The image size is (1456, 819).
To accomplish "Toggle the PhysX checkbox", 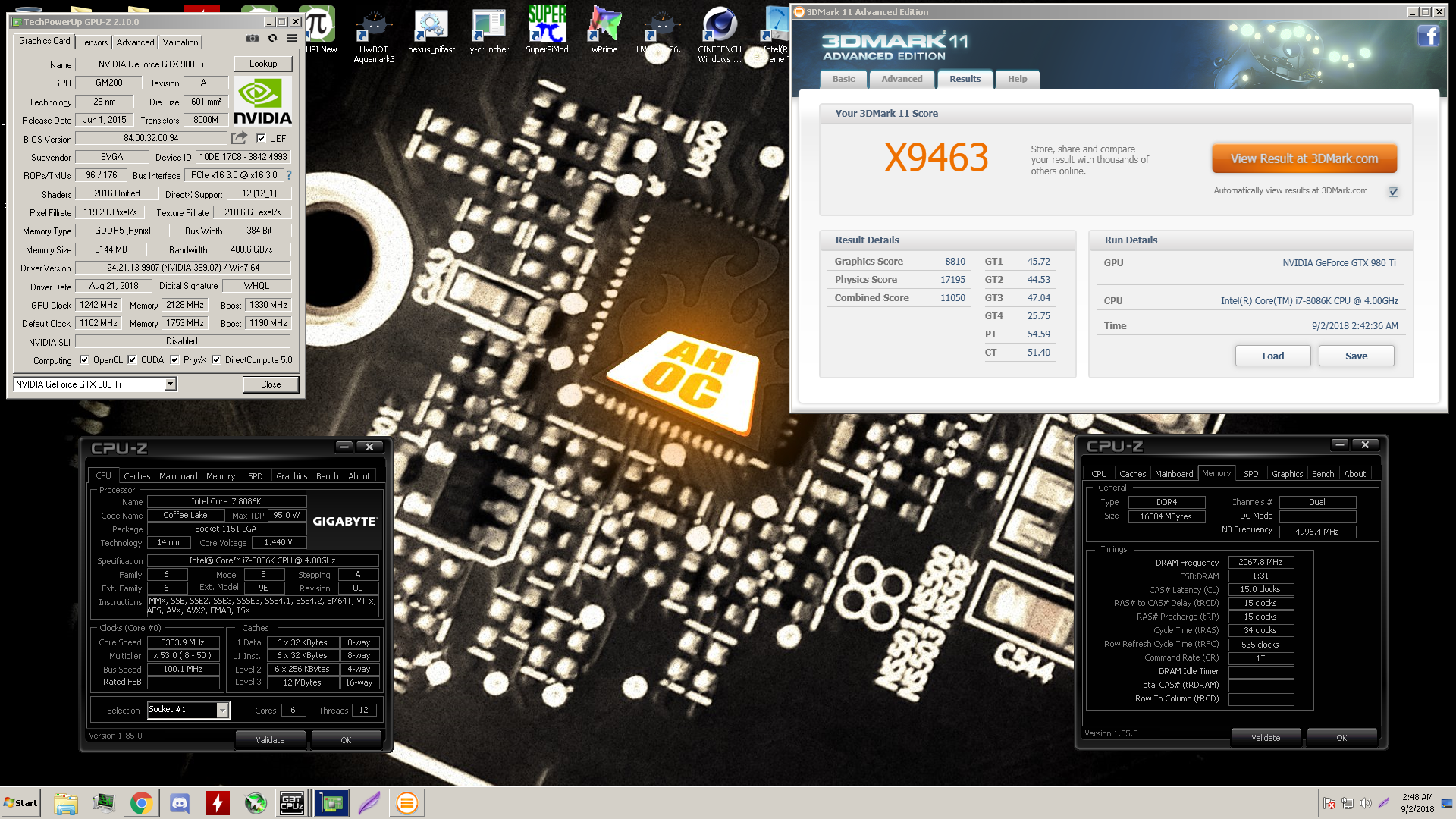I will click(x=174, y=360).
